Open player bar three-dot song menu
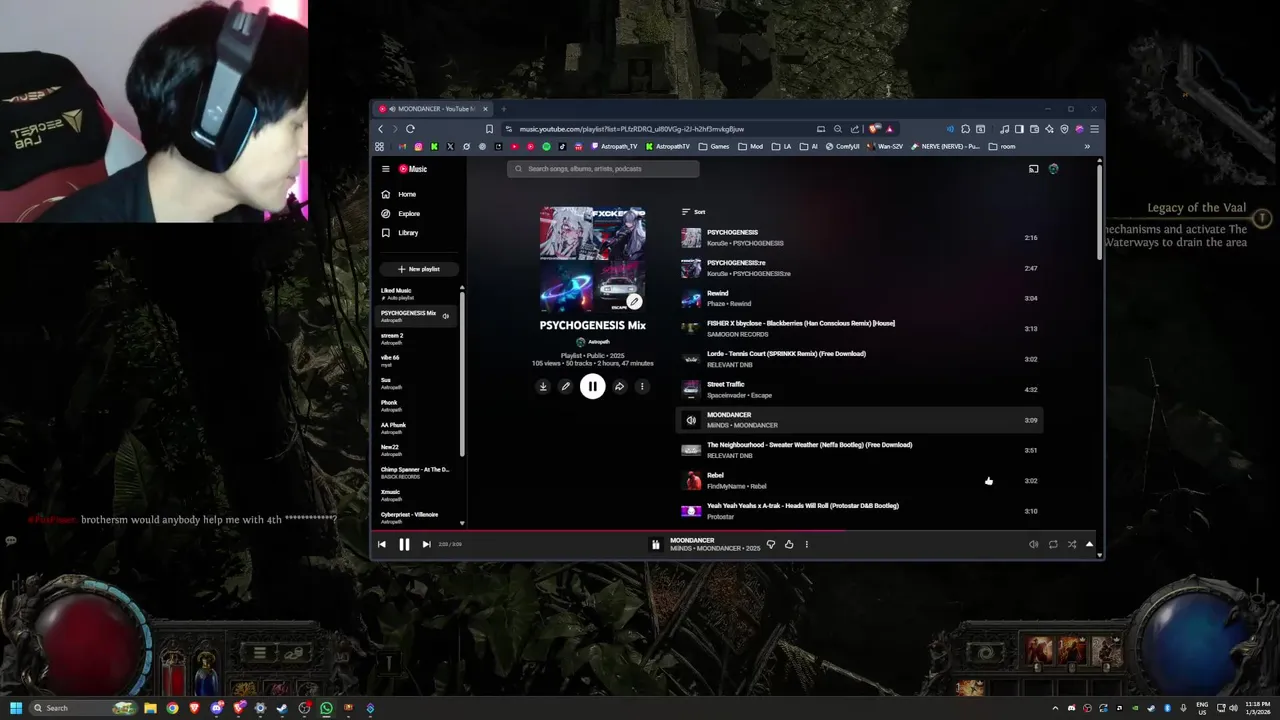Screen dimensions: 1280x720 (x=806, y=544)
